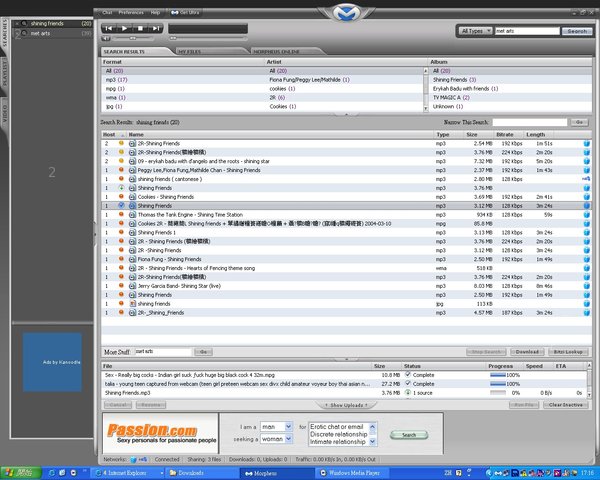Click cube icon on 2R-Shining Friends 2.54 MB row

(x=587, y=144)
